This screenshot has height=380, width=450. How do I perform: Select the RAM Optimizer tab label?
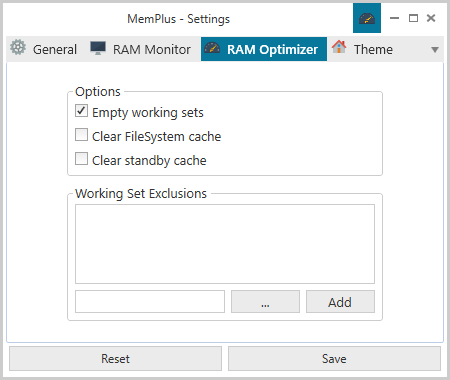tap(272, 50)
